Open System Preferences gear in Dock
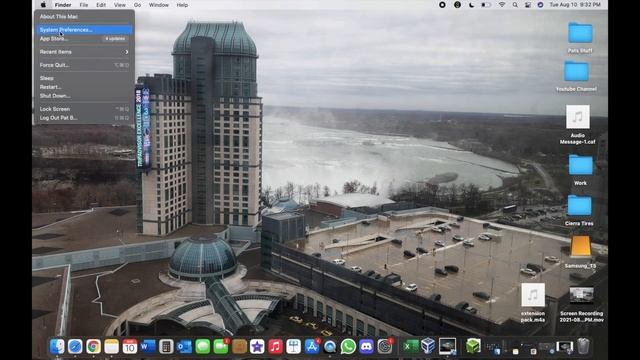Image resolution: width=640 pixels, height=360 pixels. pos(384,347)
